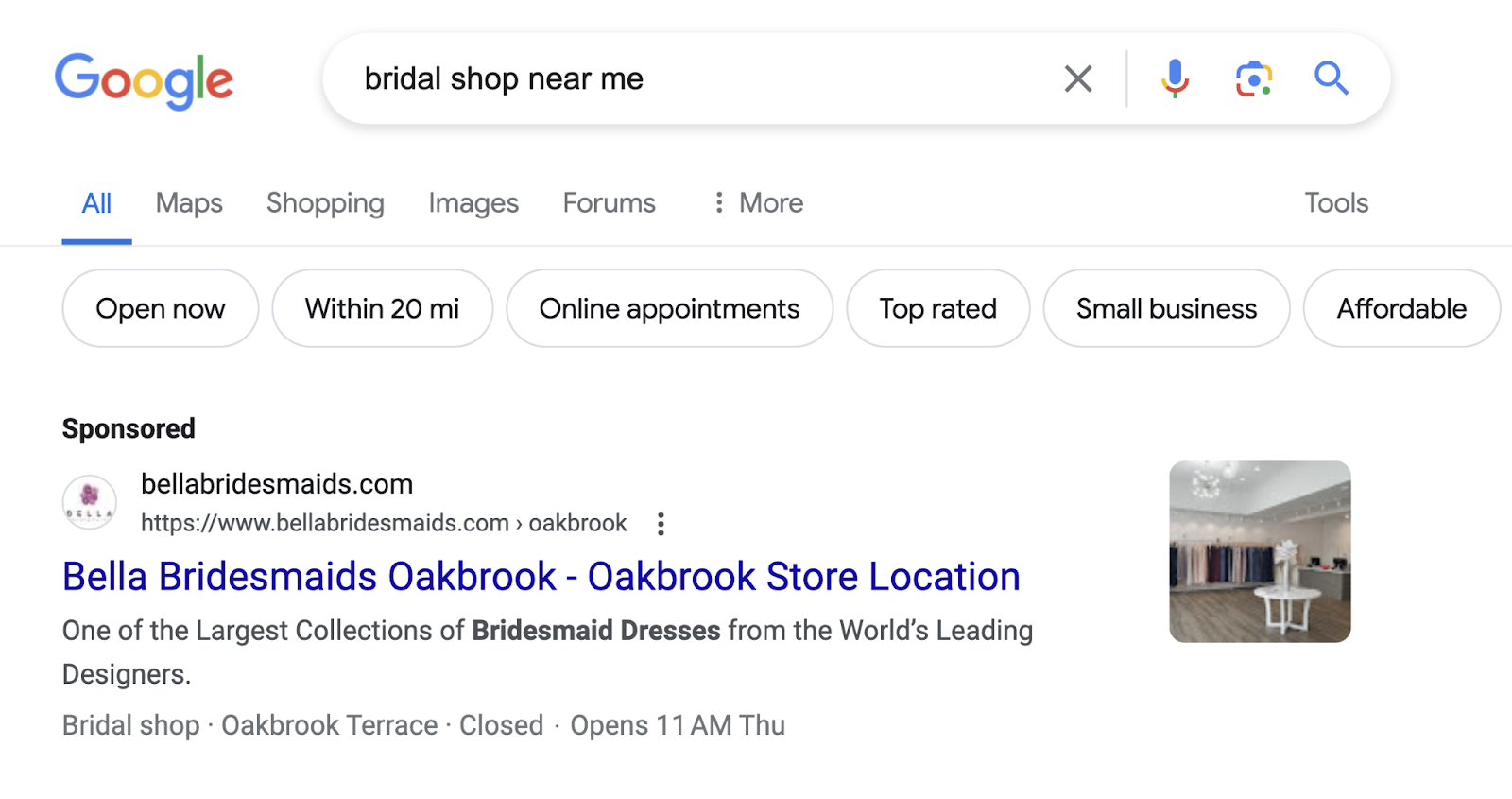Click inside the search input field
The width and height of the screenshot is (1512, 799).
pyautogui.click(x=661, y=78)
